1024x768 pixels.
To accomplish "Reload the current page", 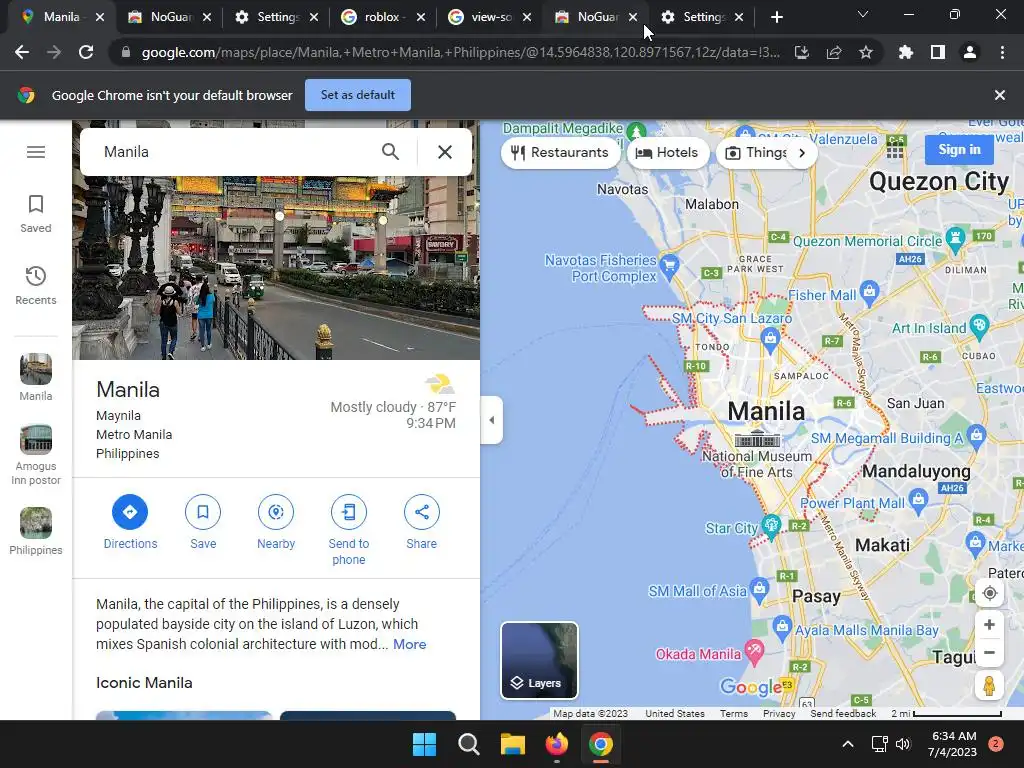I will click(86, 52).
